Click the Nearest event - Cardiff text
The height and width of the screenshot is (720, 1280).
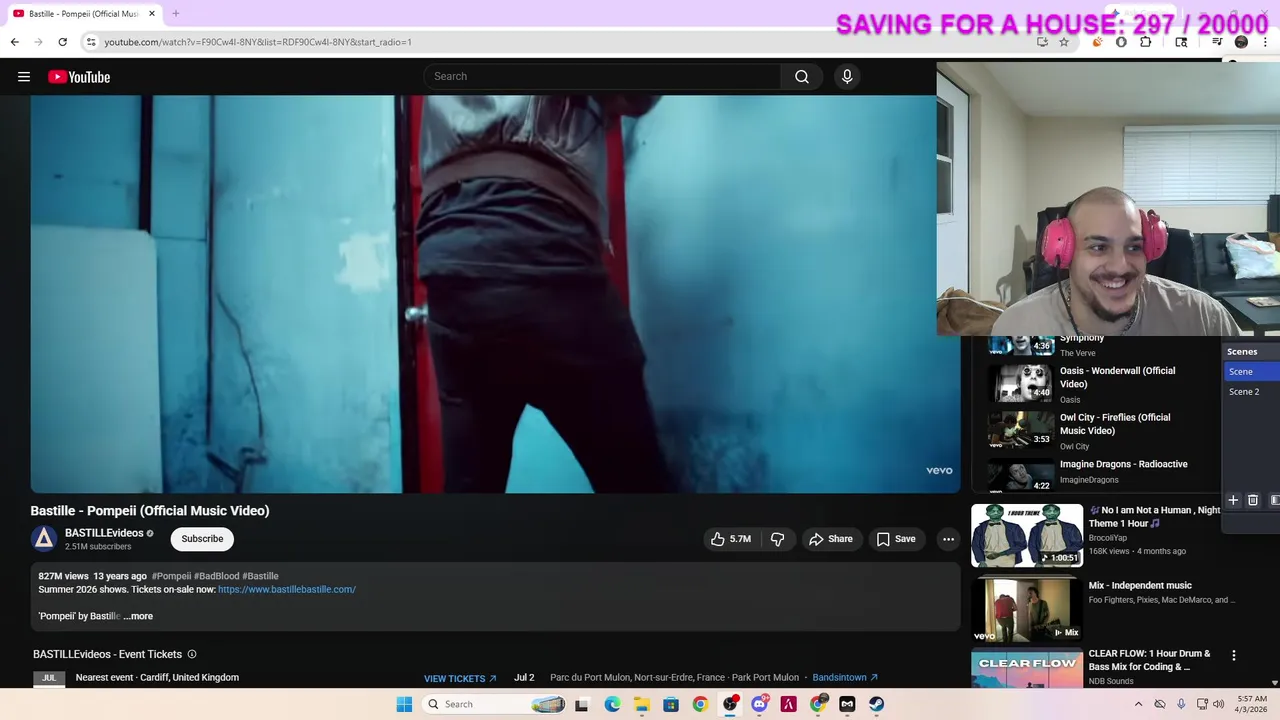click(x=157, y=678)
